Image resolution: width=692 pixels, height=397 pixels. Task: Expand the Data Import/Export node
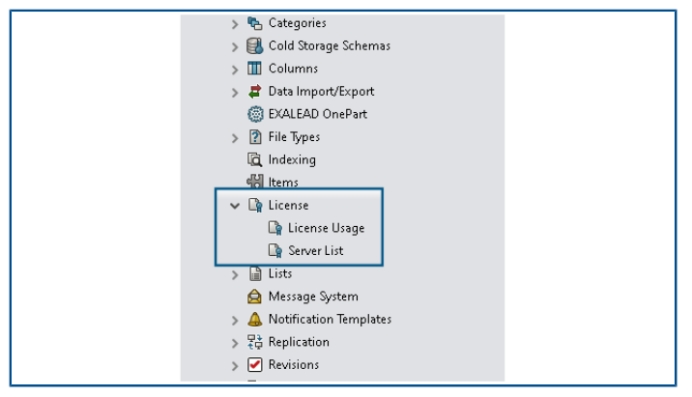235,92
